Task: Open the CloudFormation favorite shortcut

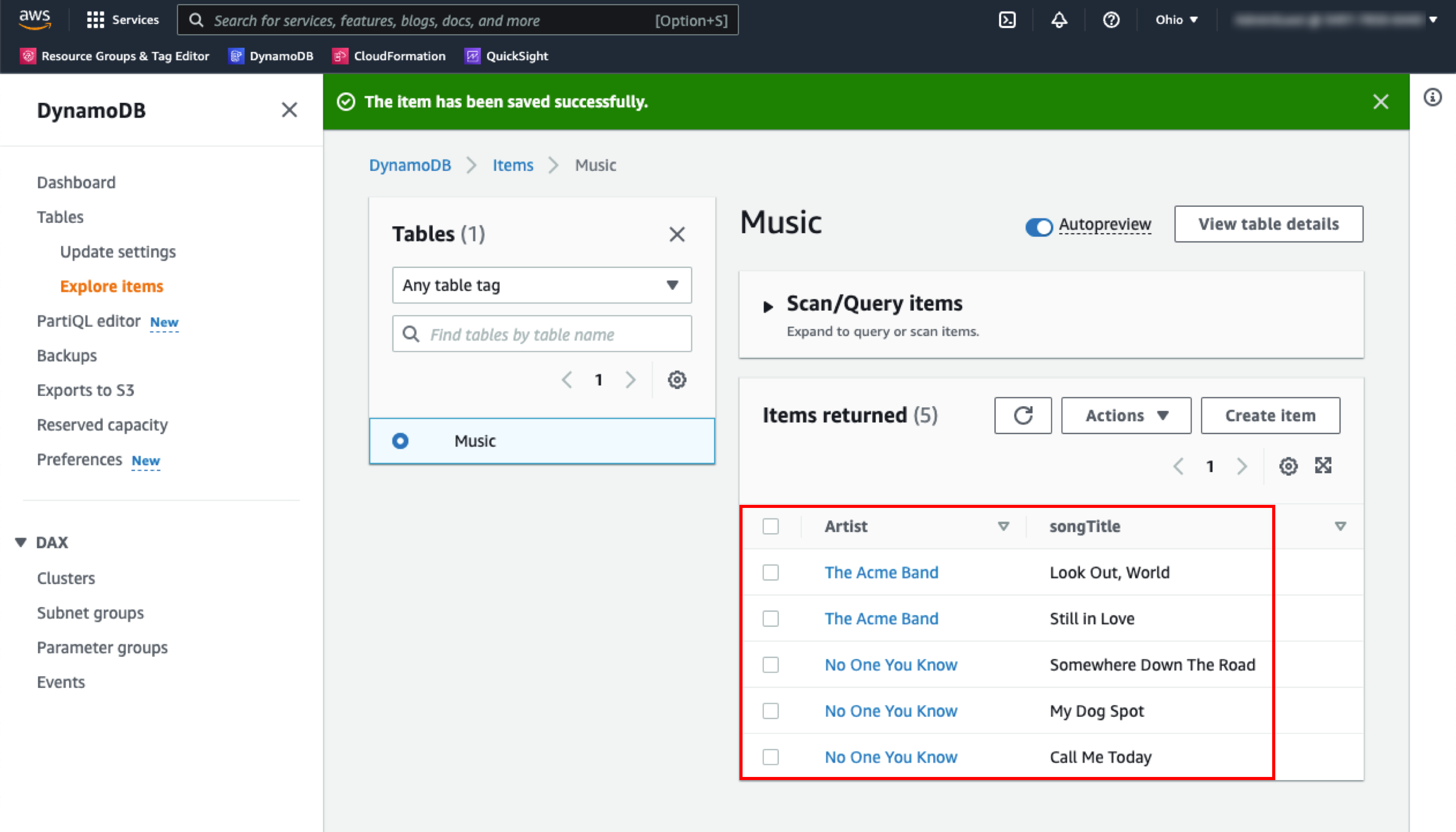Action: point(389,56)
